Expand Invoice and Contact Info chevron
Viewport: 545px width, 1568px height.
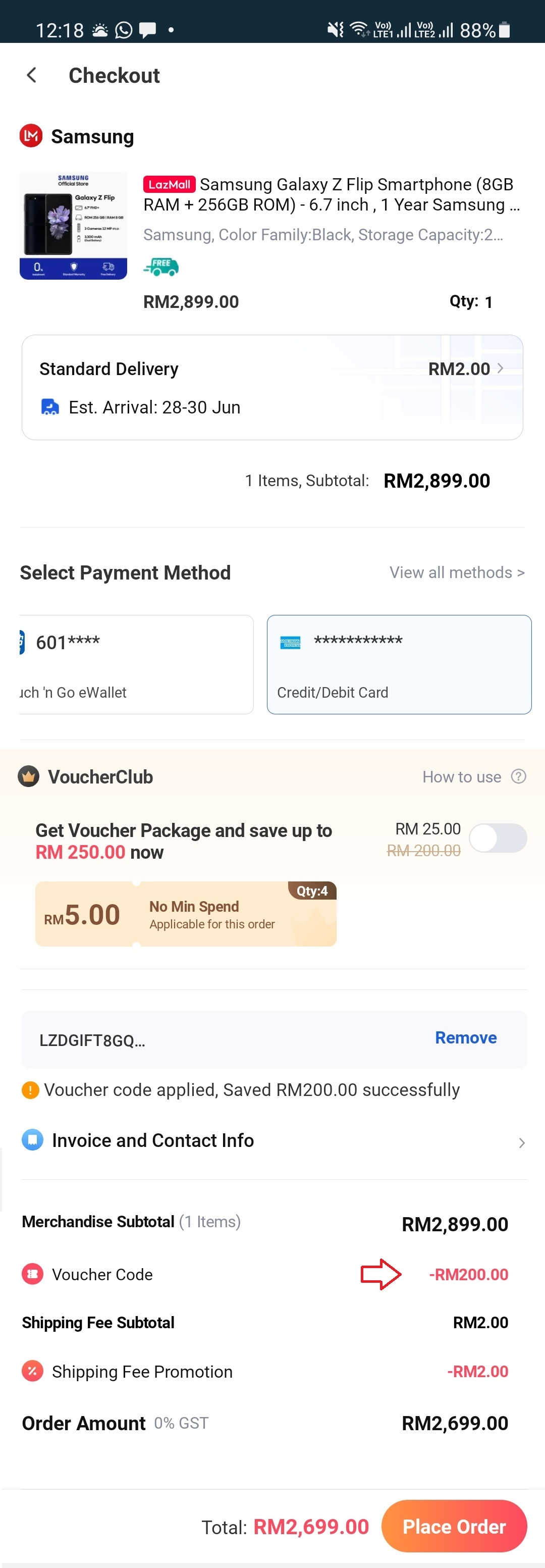(521, 1142)
